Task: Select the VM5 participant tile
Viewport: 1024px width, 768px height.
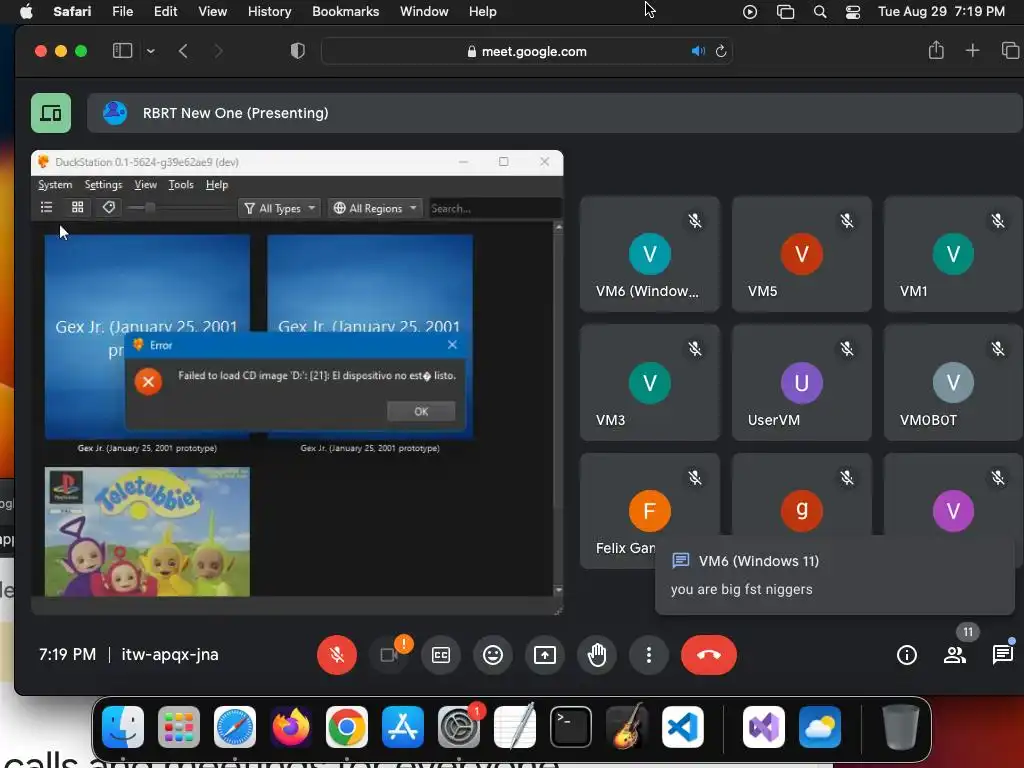Action: pos(801,254)
